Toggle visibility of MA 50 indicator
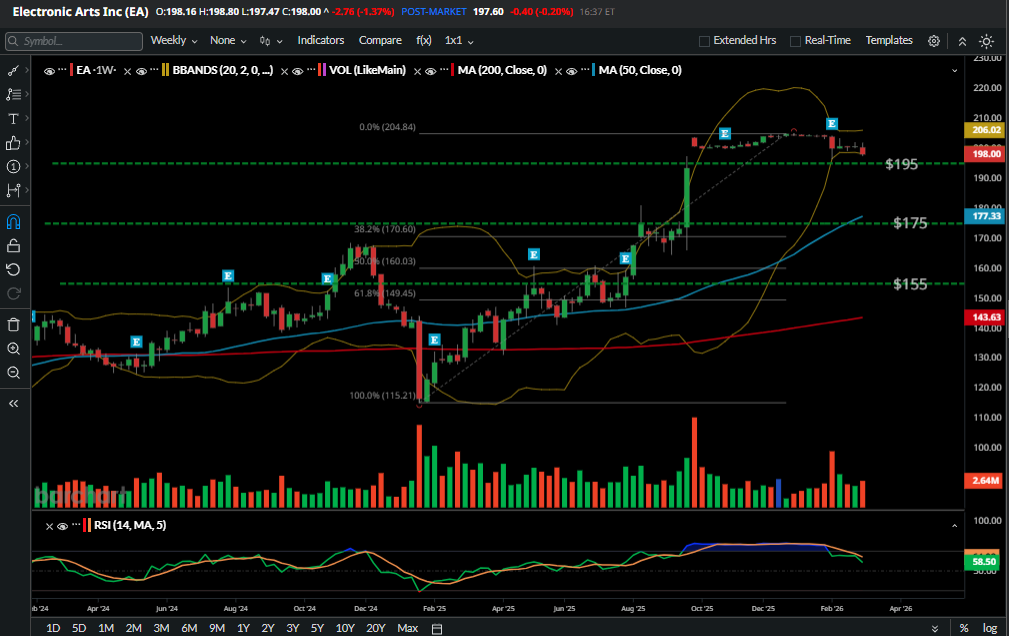The image size is (1009, 636). (571, 71)
